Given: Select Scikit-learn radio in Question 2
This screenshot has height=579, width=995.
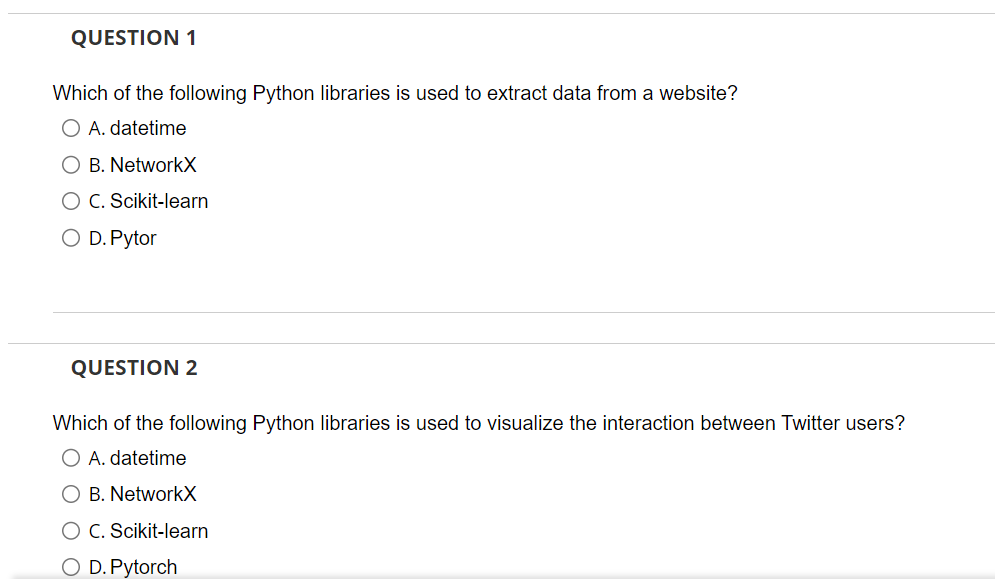Looking at the screenshot, I should click(71, 531).
